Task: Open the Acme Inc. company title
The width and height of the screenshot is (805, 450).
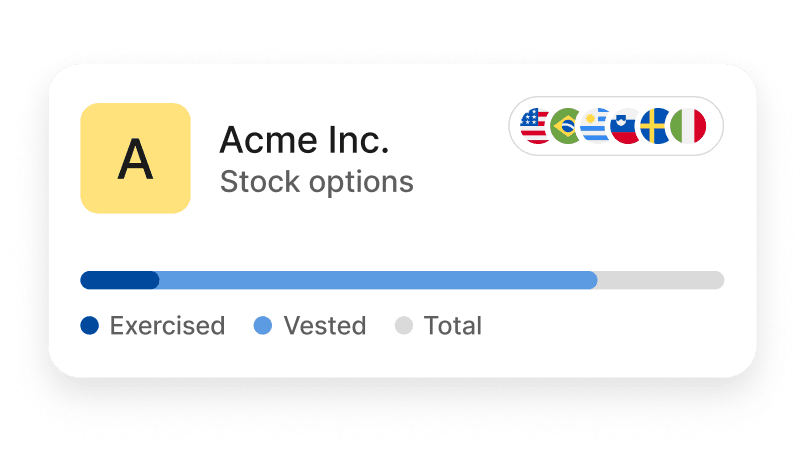Action: tap(304, 140)
